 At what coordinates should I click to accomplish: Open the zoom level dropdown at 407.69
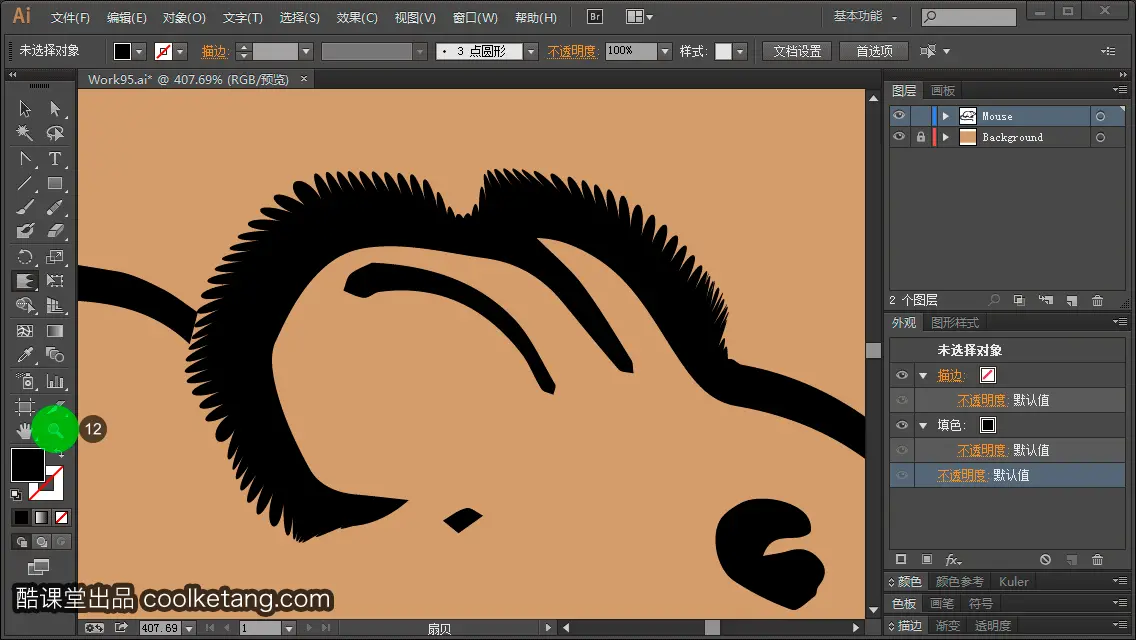[x=189, y=628]
